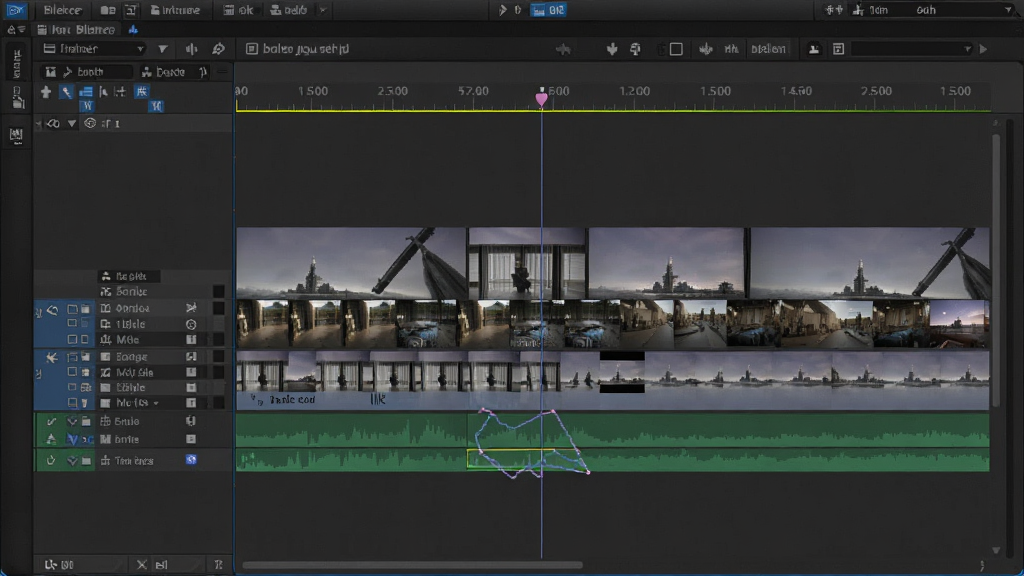The width and height of the screenshot is (1024, 576).
Task: Select the blue highlighted razor tool
Action: click(67, 91)
